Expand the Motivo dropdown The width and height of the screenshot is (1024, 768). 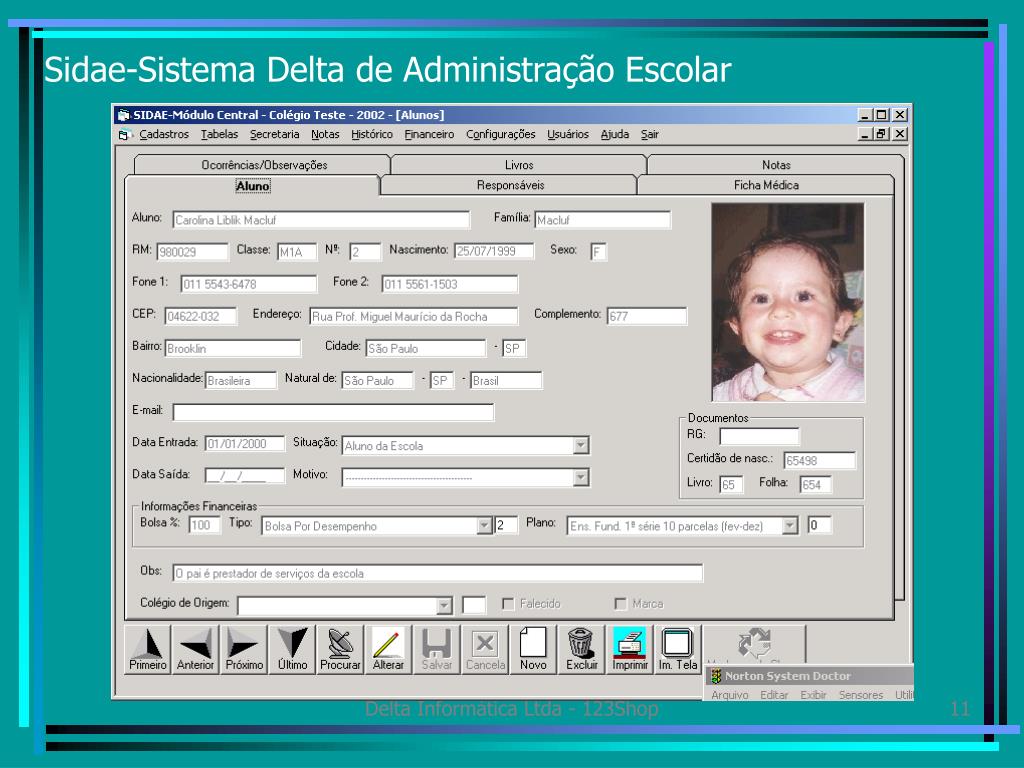click(581, 477)
